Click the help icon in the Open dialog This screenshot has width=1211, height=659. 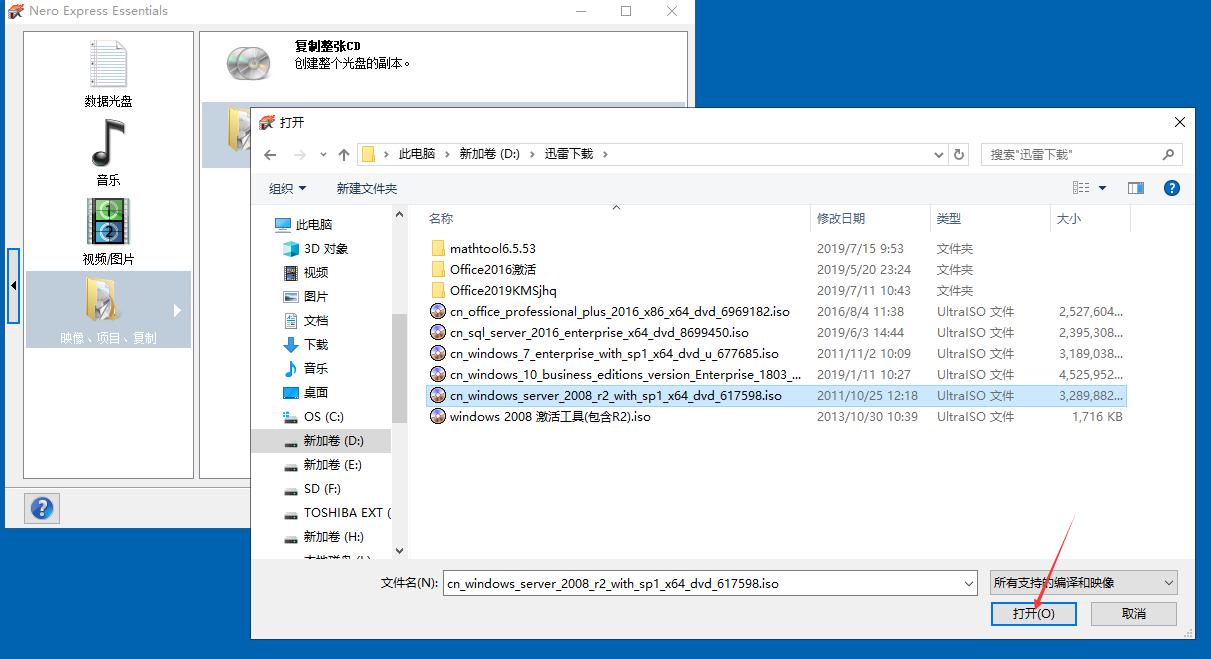click(1172, 188)
